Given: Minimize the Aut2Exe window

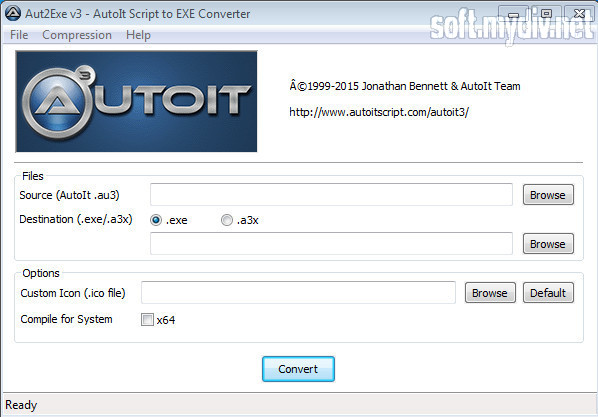Looking at the screenshot, I should tap(513, 14).
